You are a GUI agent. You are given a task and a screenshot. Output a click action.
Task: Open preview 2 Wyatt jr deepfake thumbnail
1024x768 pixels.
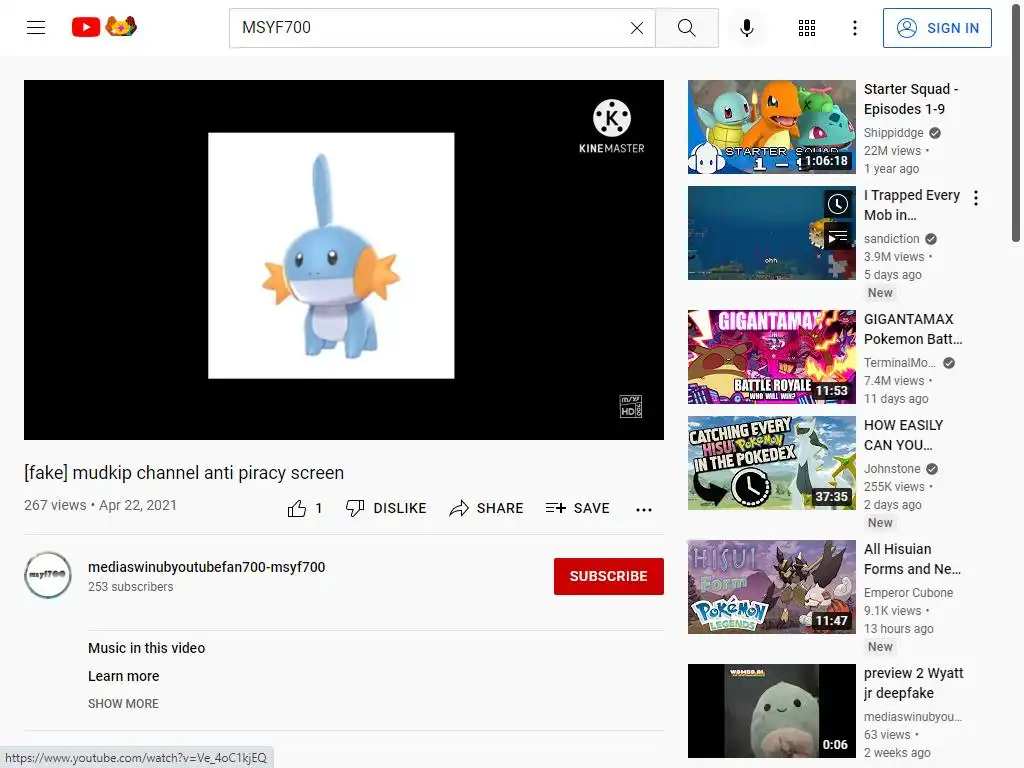[x=771, y=711]
